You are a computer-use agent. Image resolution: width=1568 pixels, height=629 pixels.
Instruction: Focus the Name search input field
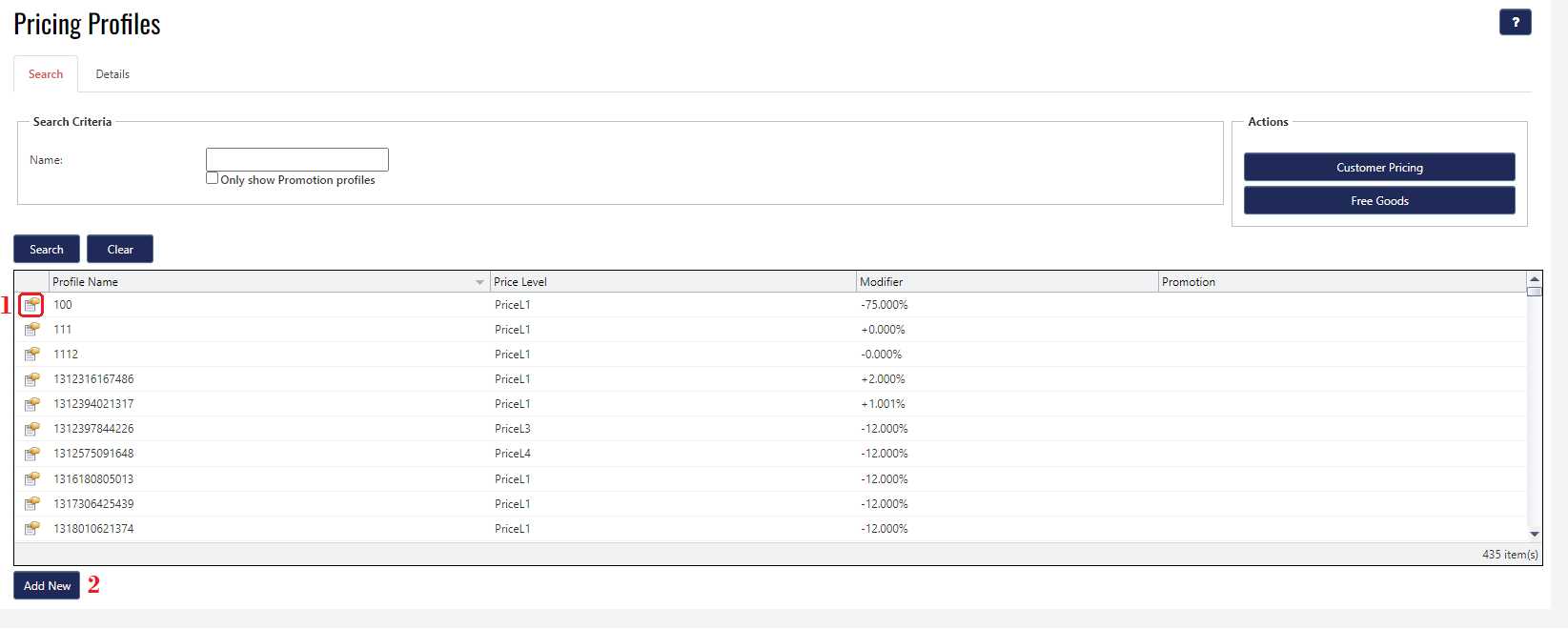[x=296, y=159]
